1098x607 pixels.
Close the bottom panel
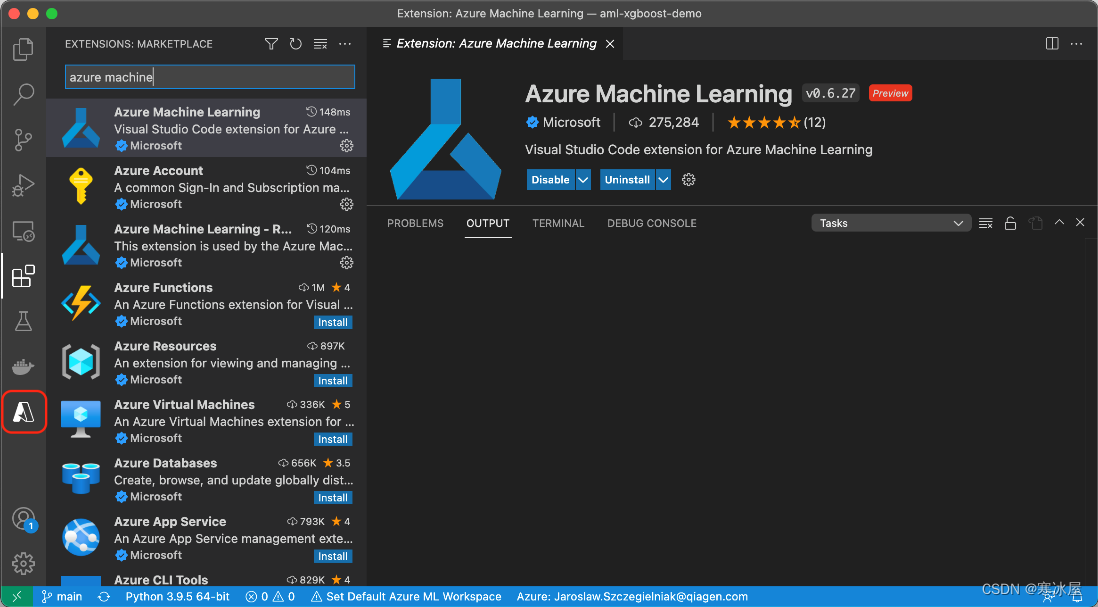tap(1080, 223)
